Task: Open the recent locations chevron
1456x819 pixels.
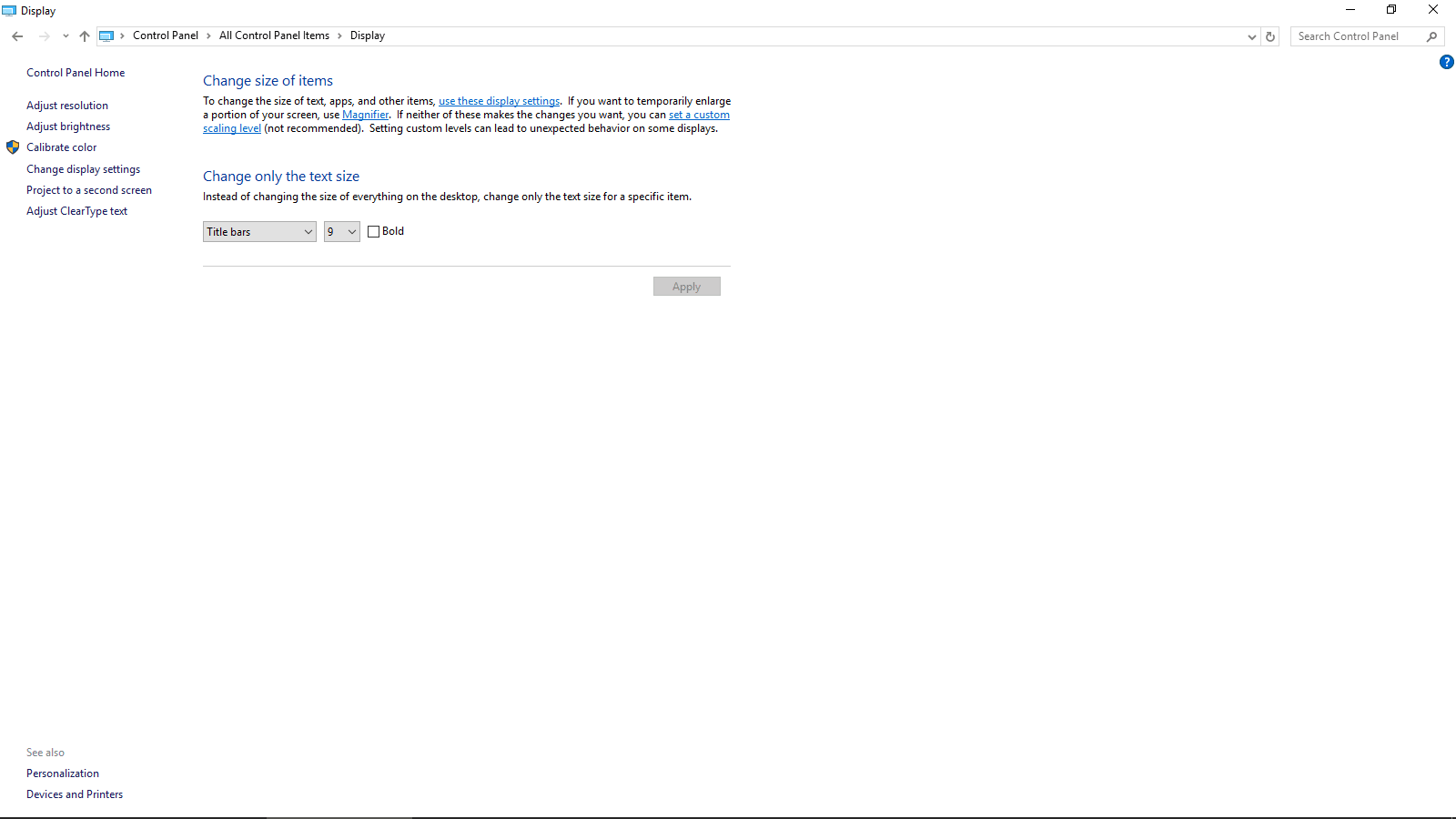Action: 66,36
